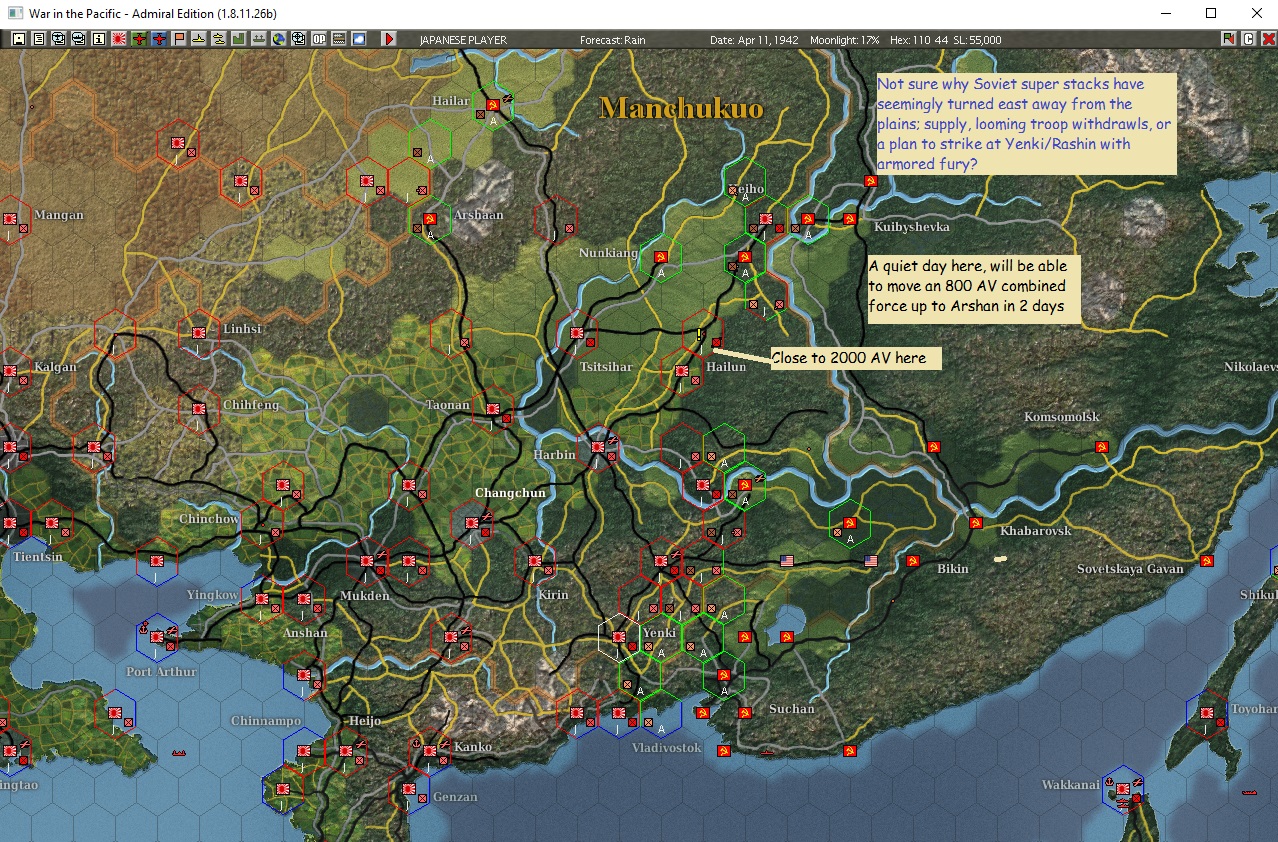Select the Japanese unit at Port Arthur
1278x842 pixels.
pos(156,636)
